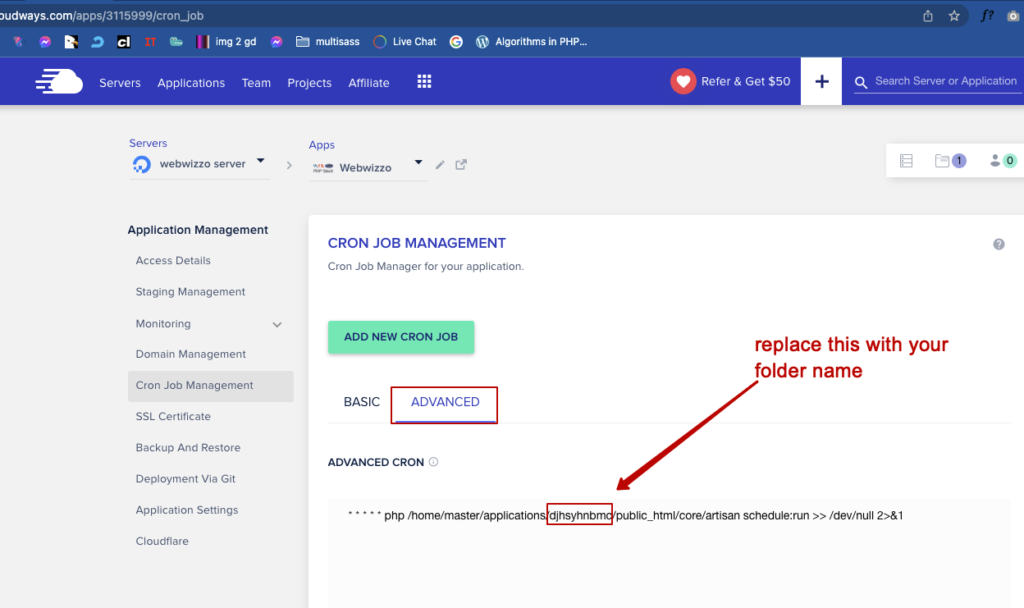Open the black cl bookmark icon
The image size is (1024, 608).
[123, 42]
